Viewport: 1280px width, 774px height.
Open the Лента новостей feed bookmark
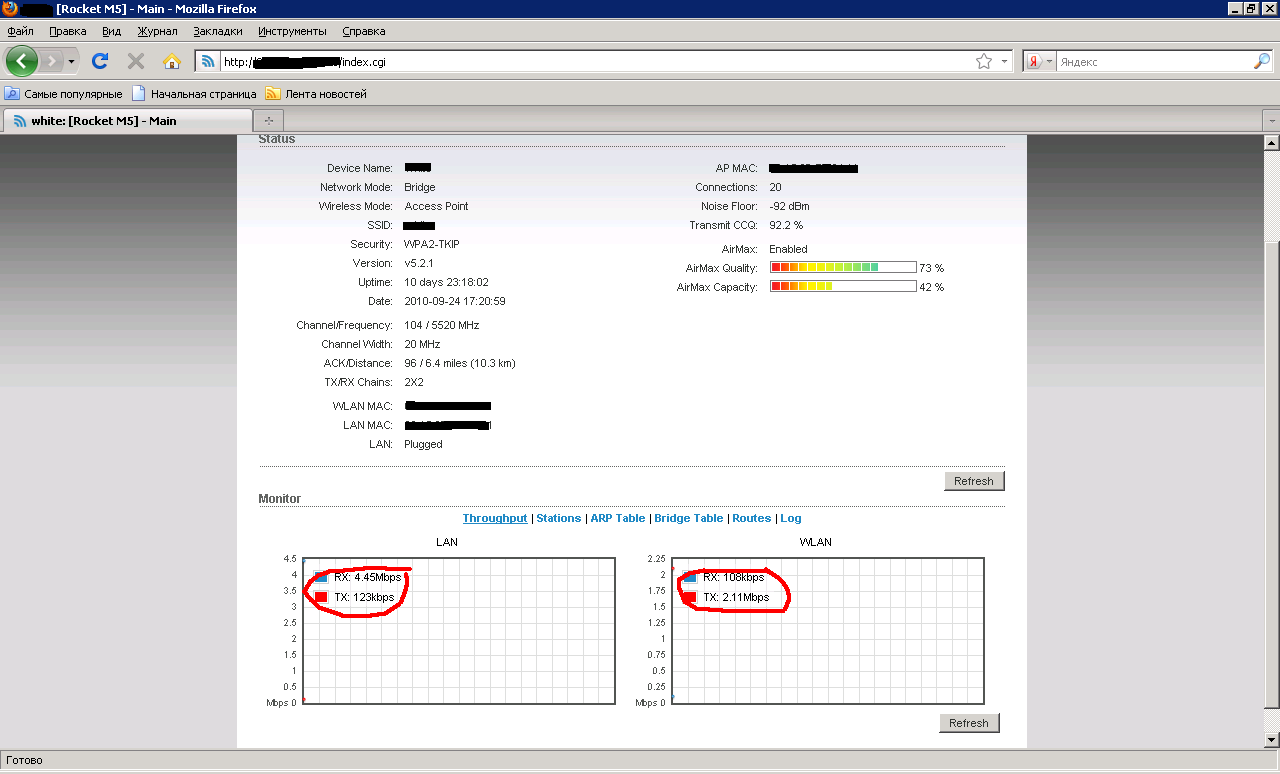pyautogui.click(x=316, y=94)
